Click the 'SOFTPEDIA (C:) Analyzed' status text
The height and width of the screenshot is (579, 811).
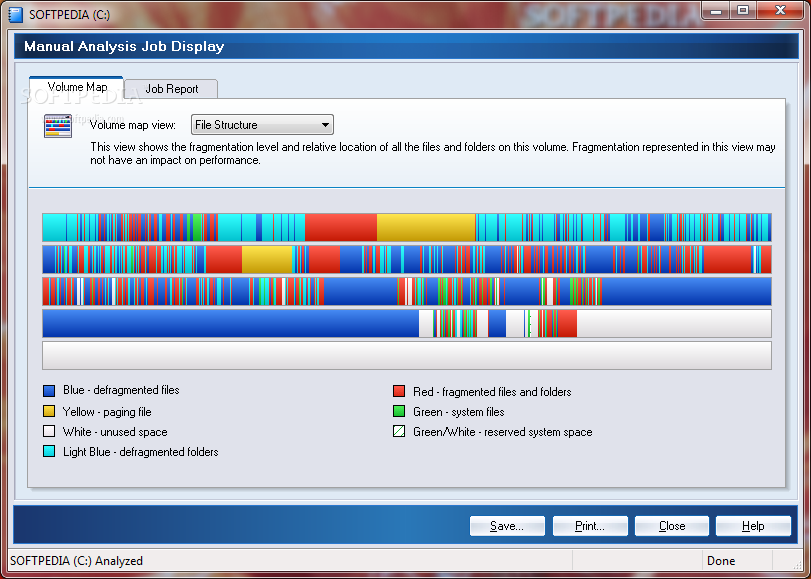point(76,561)
